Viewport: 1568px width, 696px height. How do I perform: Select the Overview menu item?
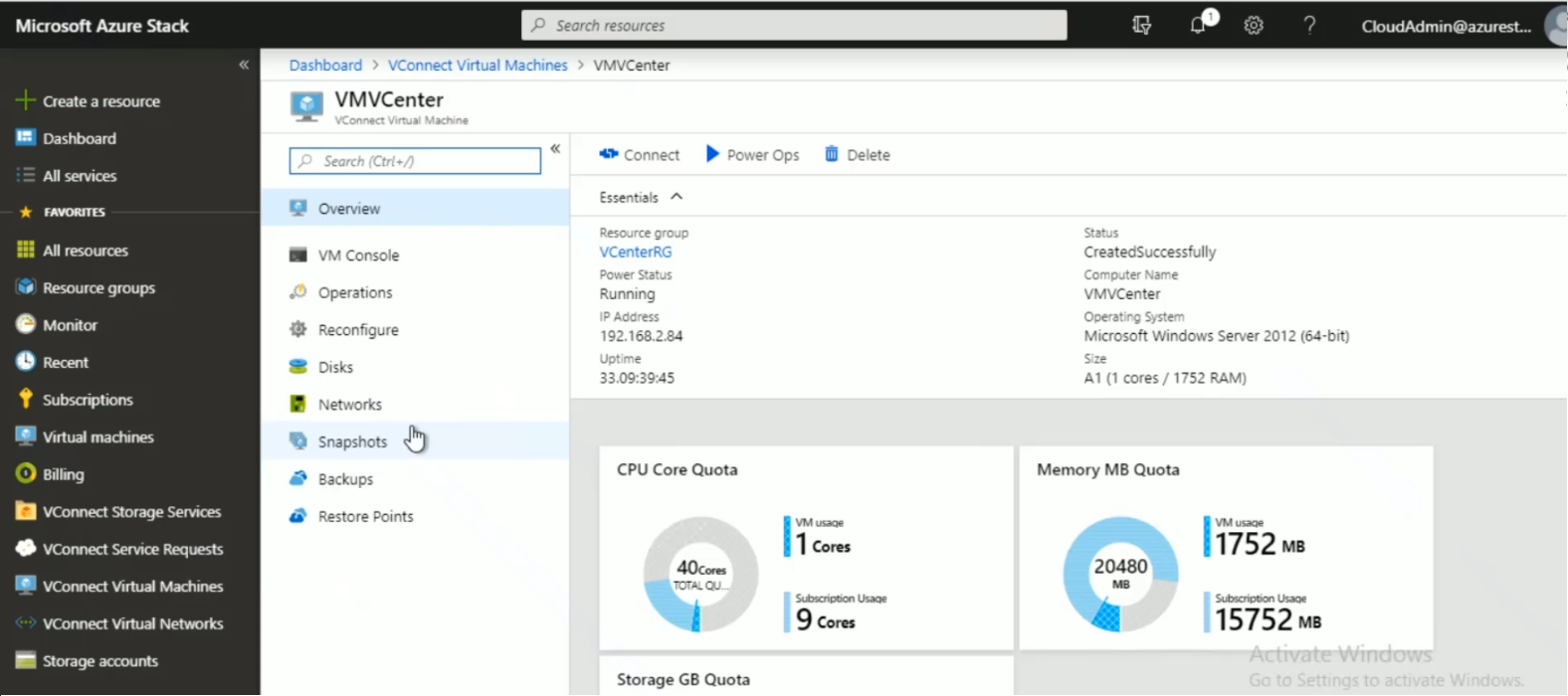coord(415,208)
